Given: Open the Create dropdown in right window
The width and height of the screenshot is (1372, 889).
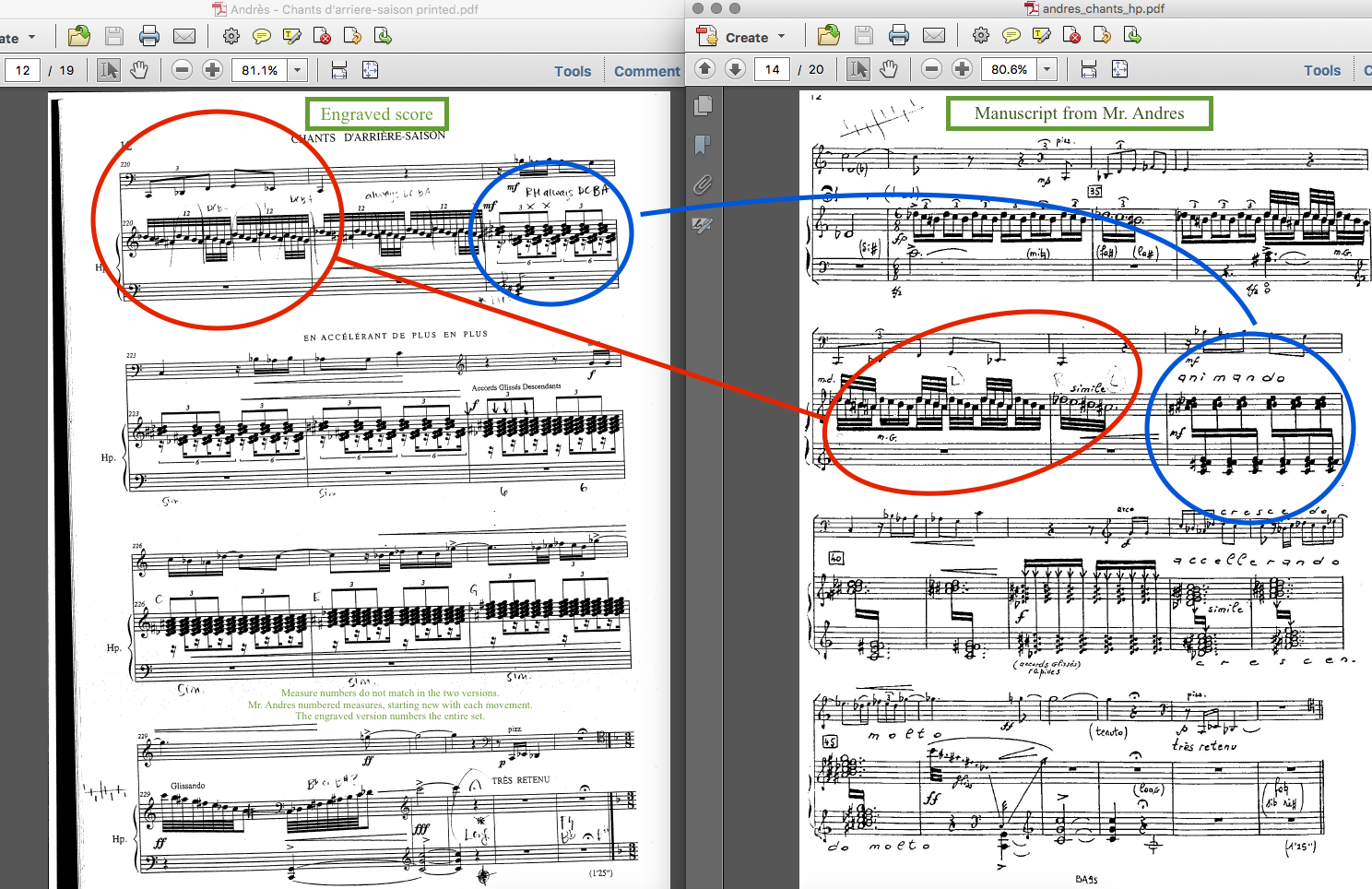Looking at the screenshot, I should click(743, 37).
